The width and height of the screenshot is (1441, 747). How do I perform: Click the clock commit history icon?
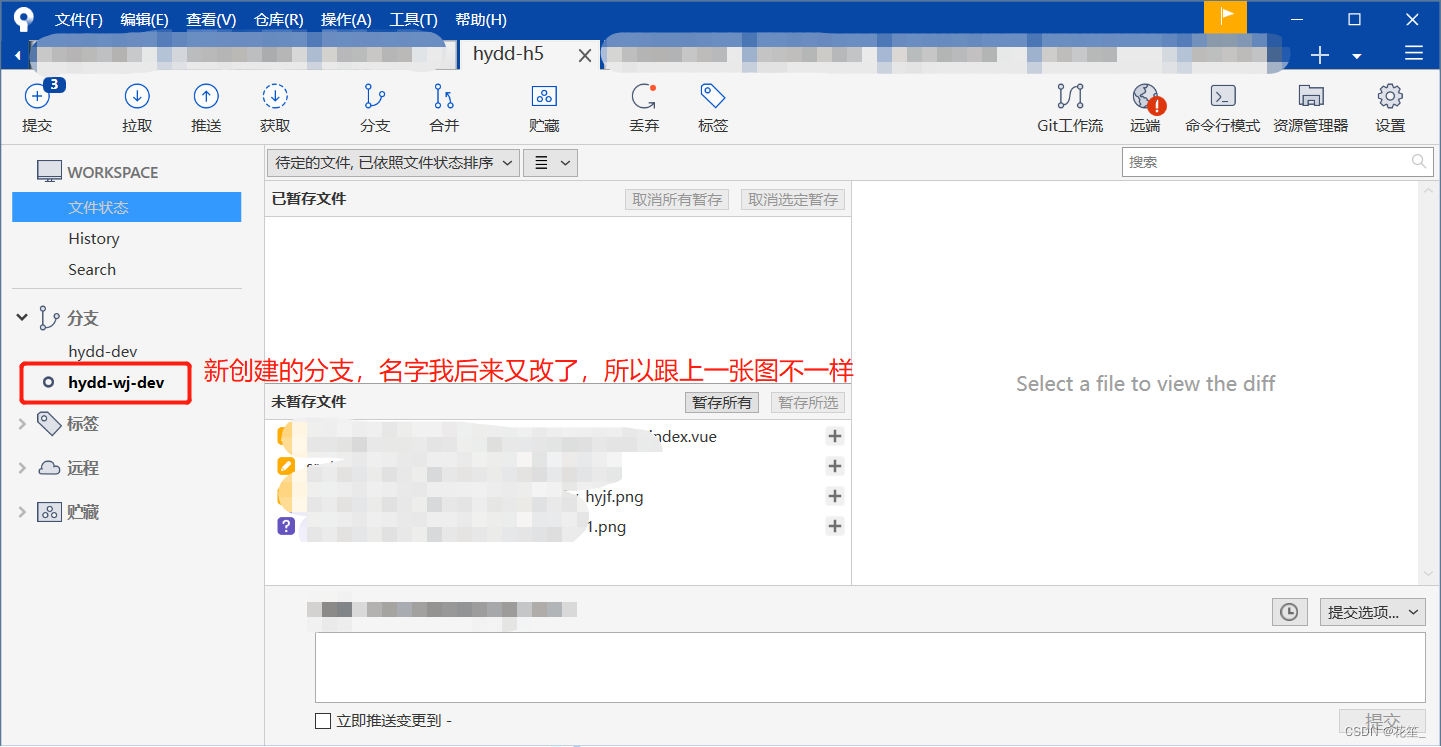[1289, 612]
